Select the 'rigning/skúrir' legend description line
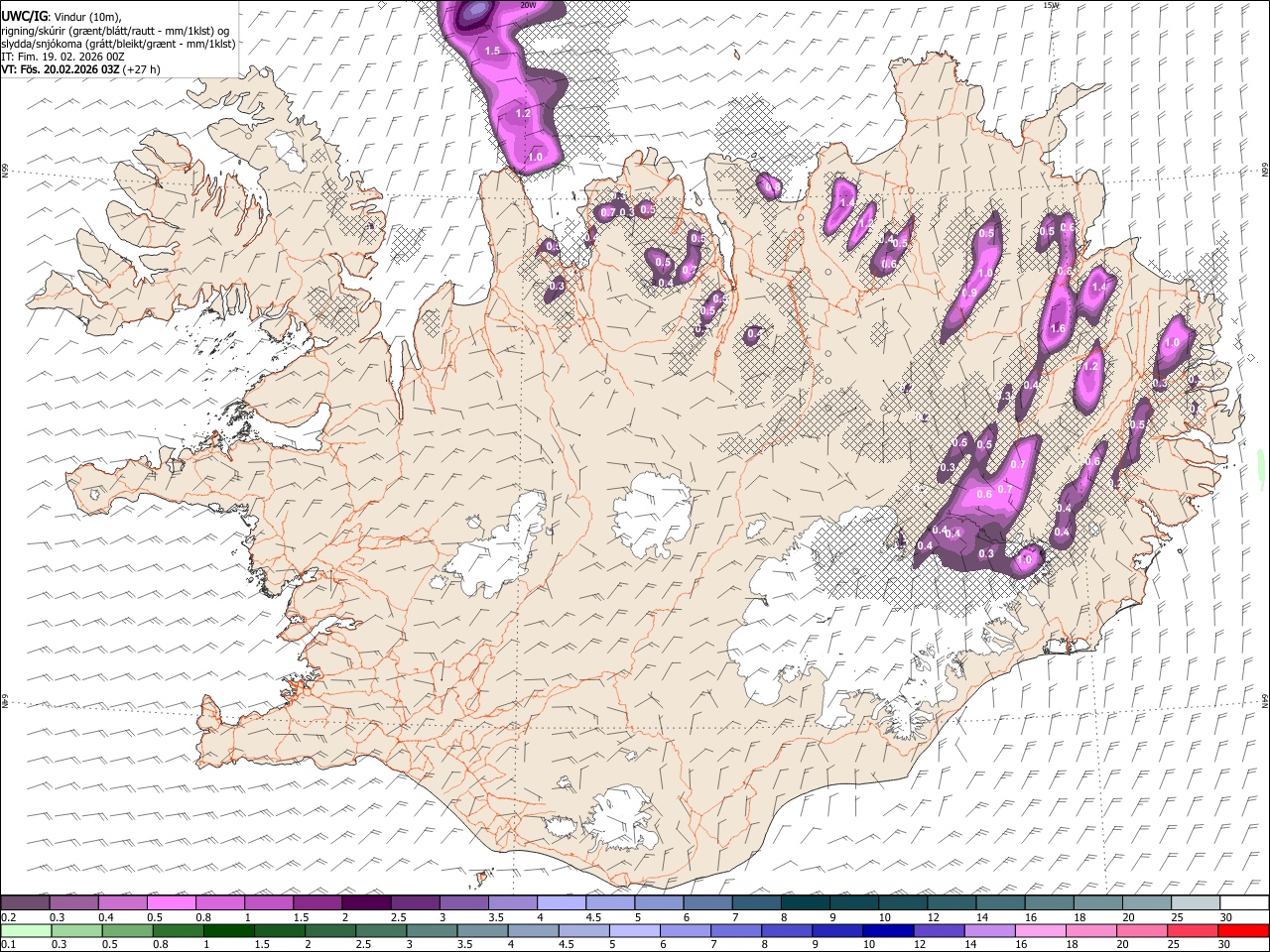 (115, 31)
